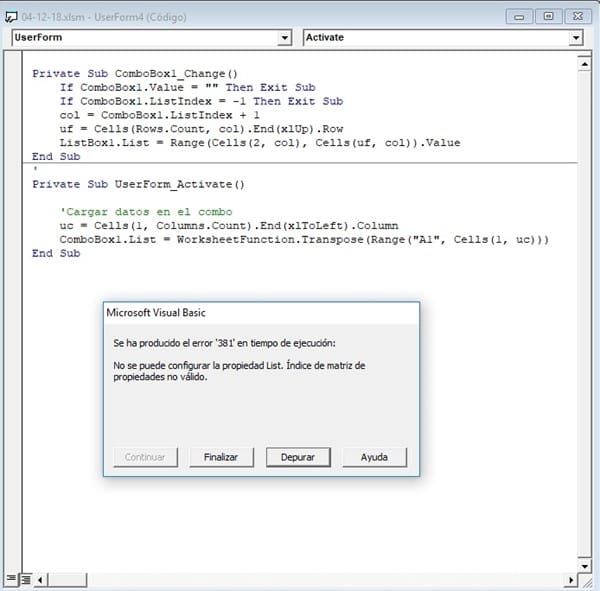Click the vertical scrollbar up arrow
This screenshot has height=591, width=600.
pos(584,64)
